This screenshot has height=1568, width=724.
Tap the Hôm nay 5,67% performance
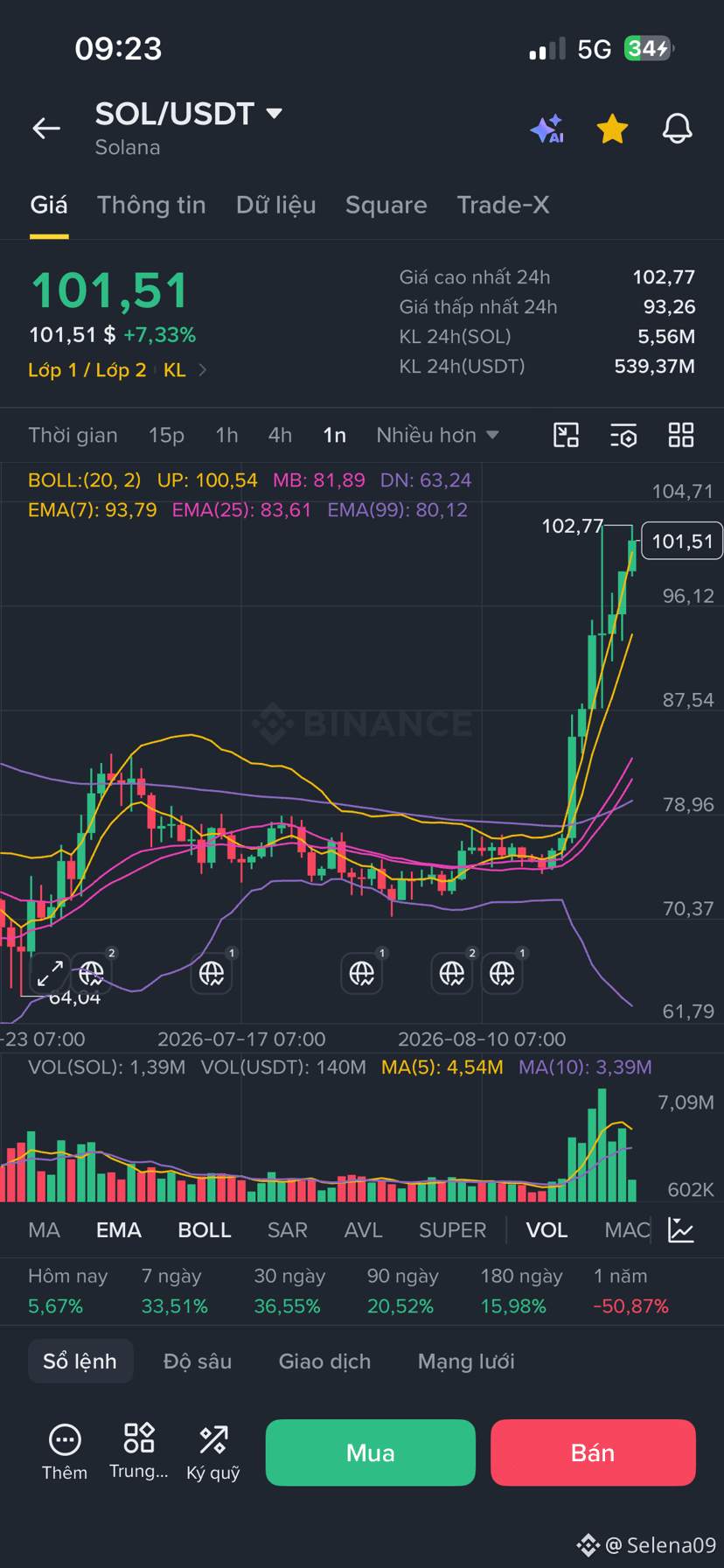(x=67, y=1291)
